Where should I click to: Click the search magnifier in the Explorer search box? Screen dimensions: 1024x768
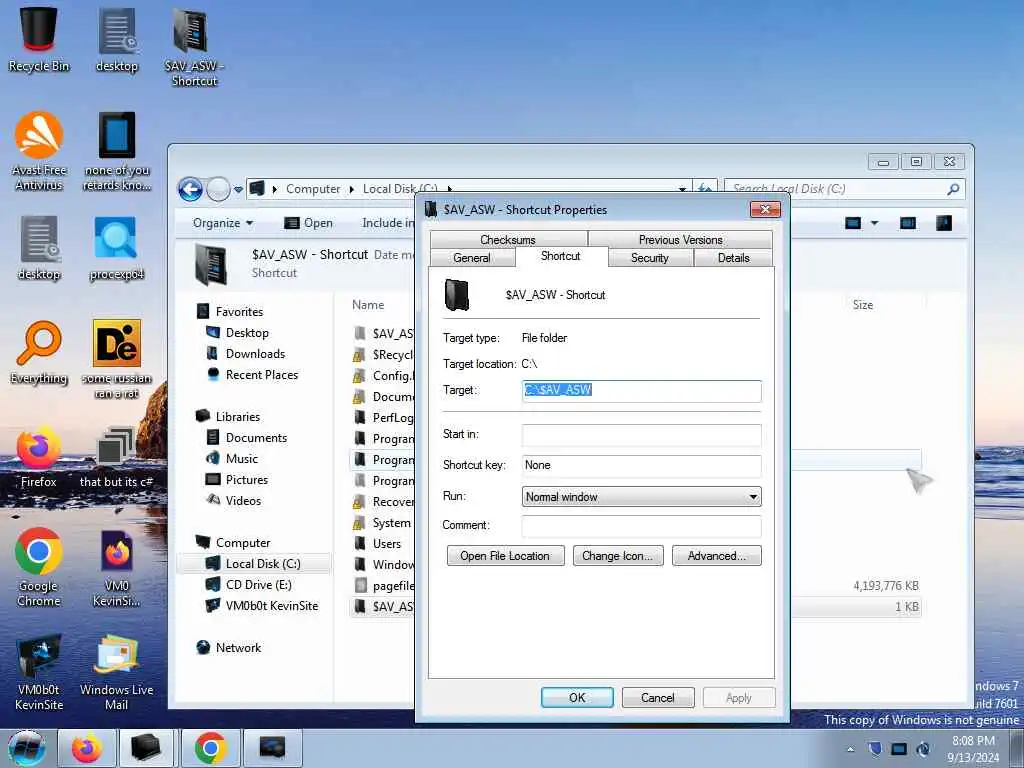click(953, 189)
